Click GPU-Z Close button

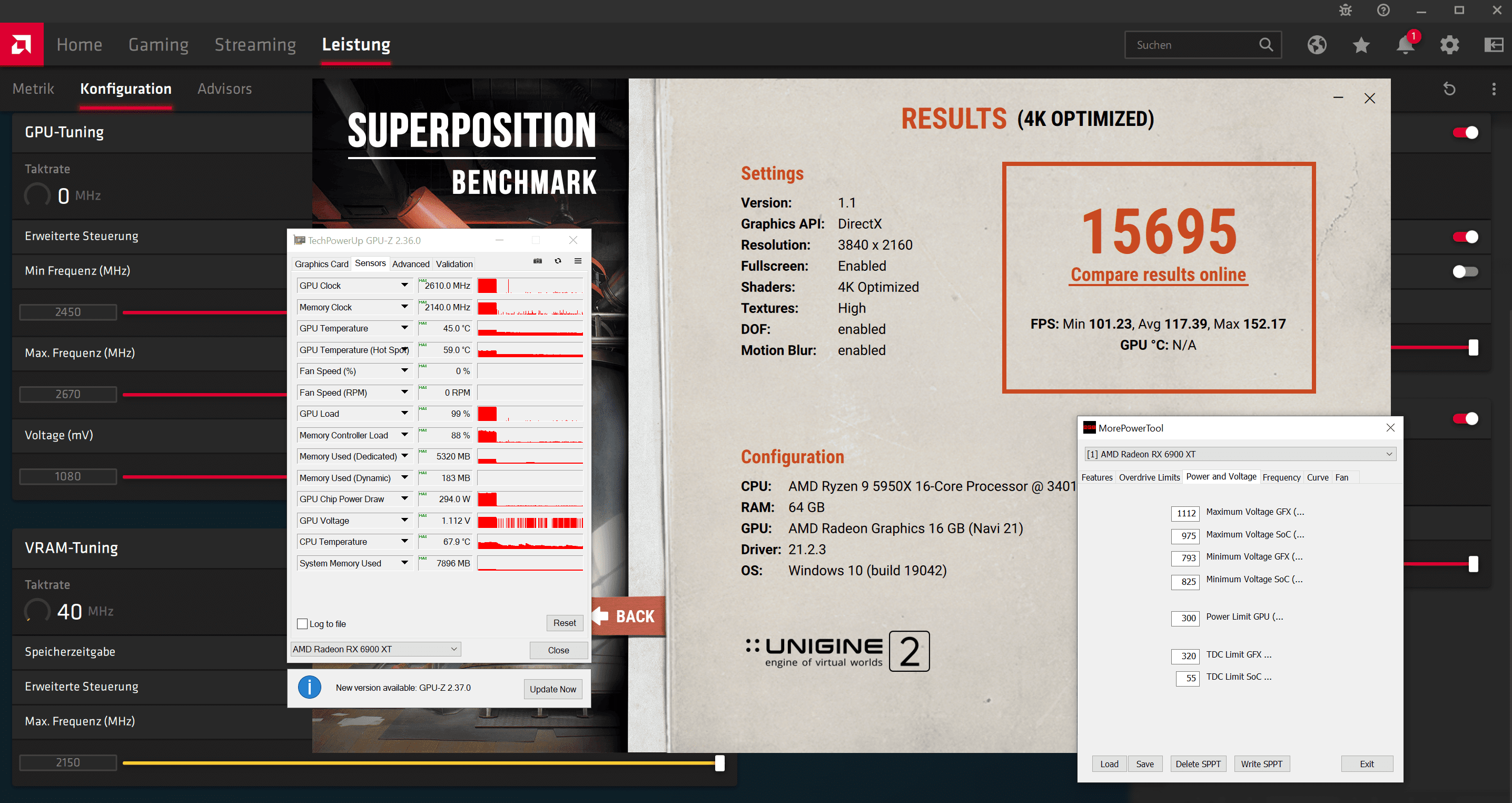click(558, 650)
